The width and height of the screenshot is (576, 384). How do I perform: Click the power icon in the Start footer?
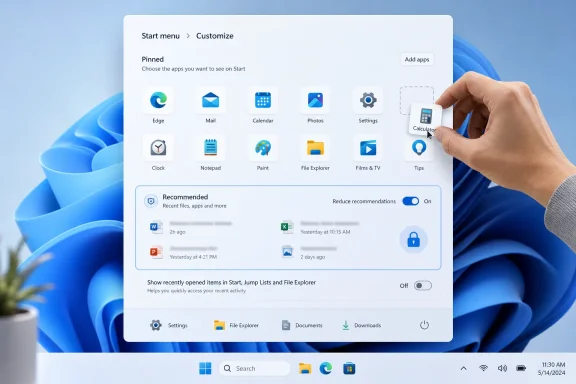point(424,325)
